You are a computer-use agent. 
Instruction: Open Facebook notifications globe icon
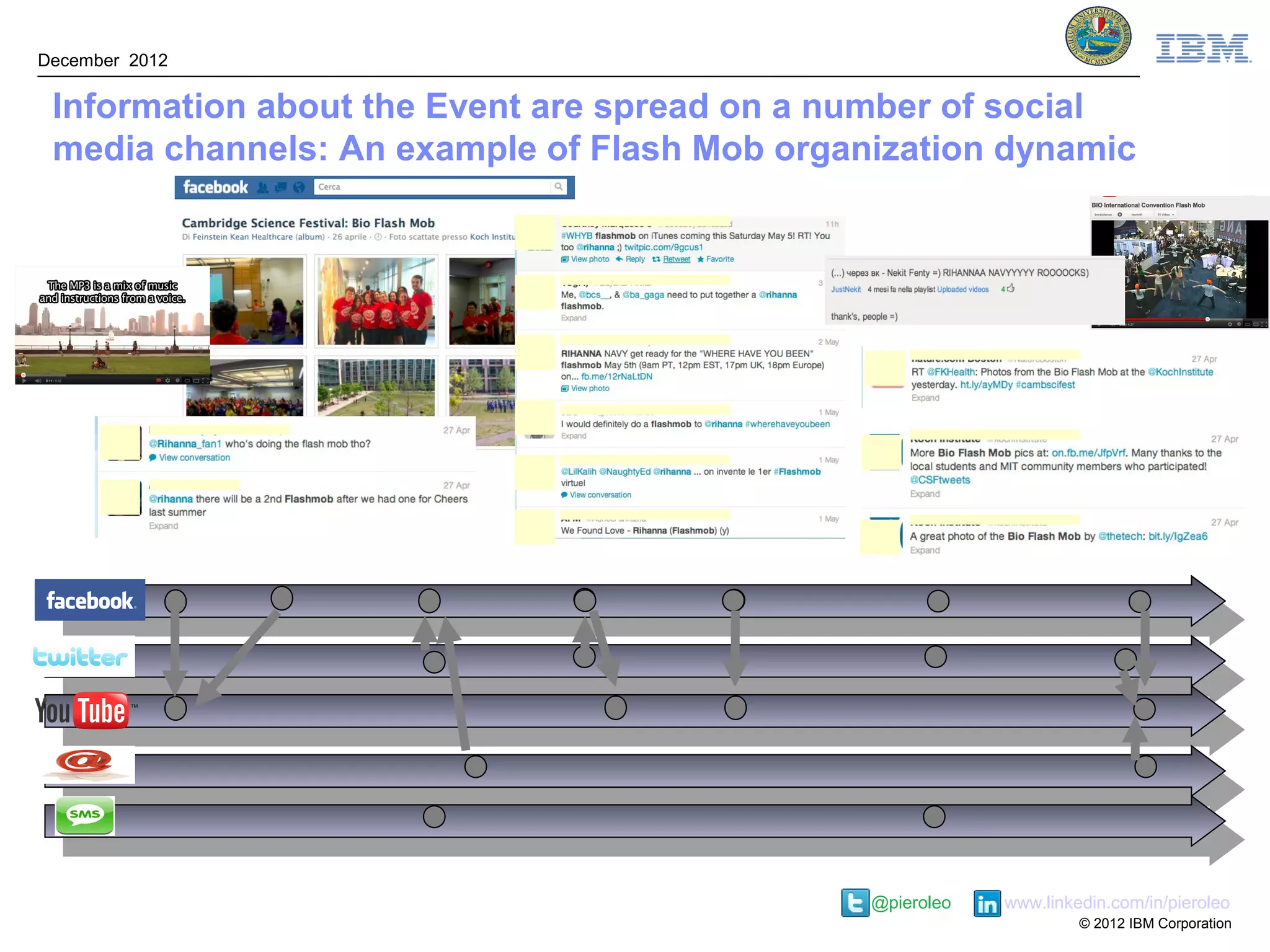(x=299, y=187)
